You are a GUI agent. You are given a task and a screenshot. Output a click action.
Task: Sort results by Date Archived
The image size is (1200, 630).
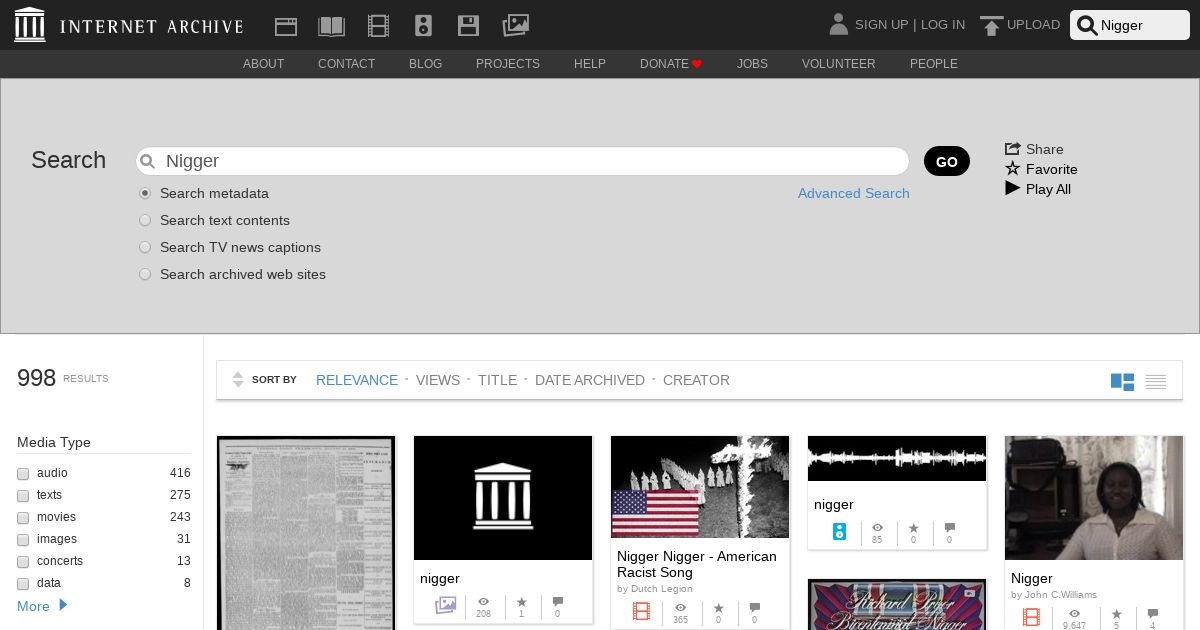click(x=590, y=380)
